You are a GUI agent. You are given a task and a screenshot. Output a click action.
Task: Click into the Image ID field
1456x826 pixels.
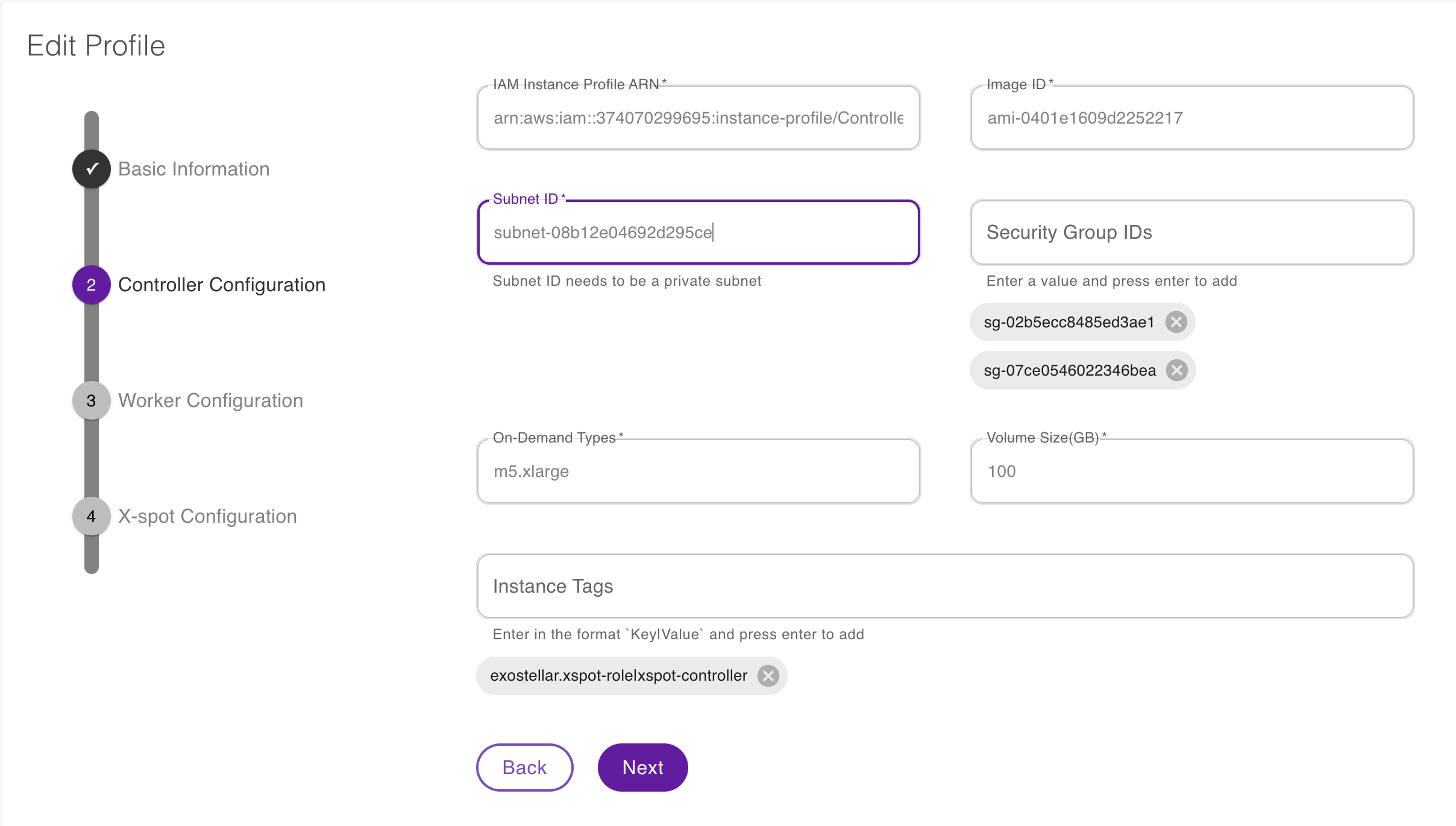[x=1191, y=118]
